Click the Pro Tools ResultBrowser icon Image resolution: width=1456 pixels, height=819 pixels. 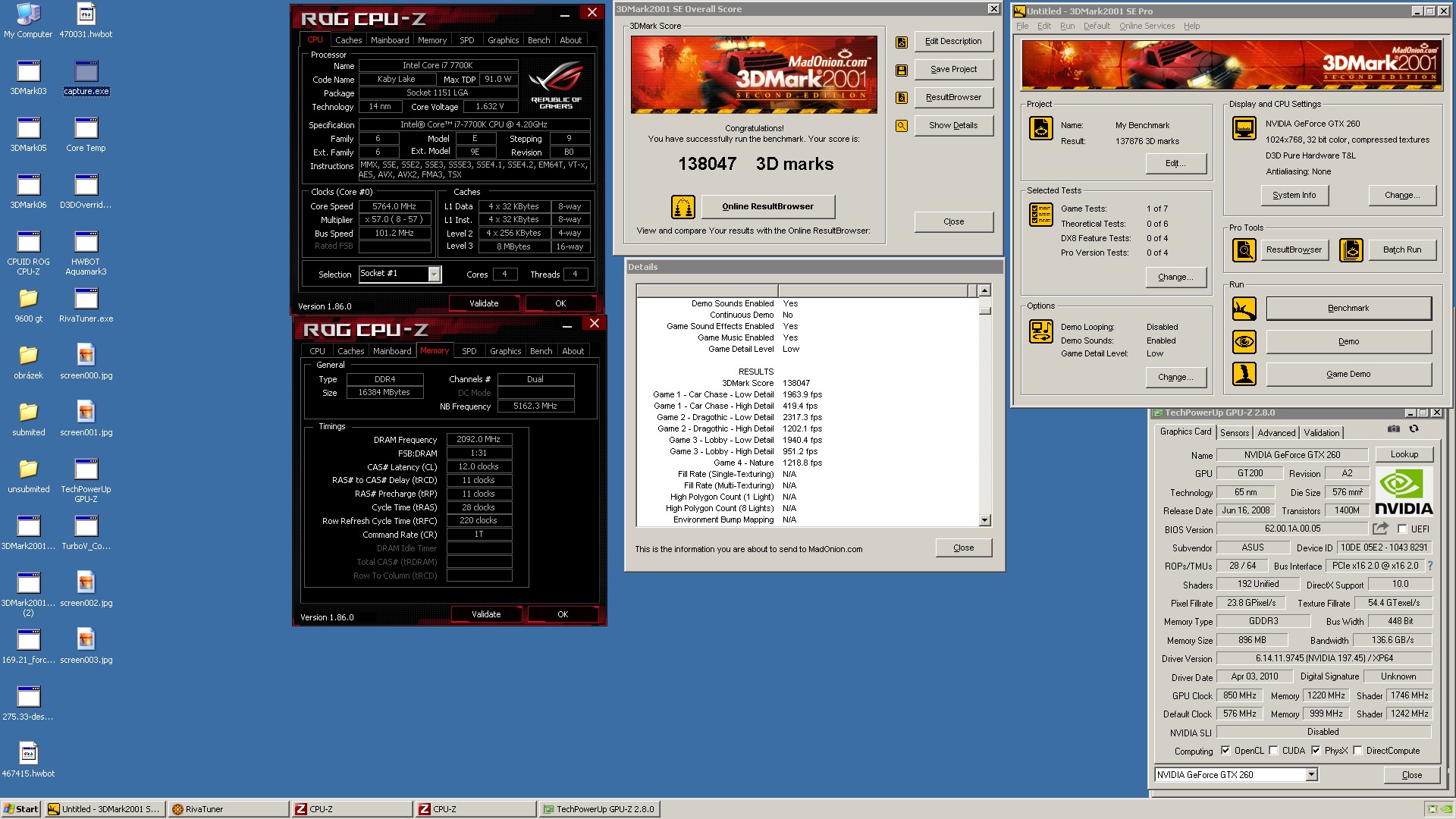[1244, 249]
